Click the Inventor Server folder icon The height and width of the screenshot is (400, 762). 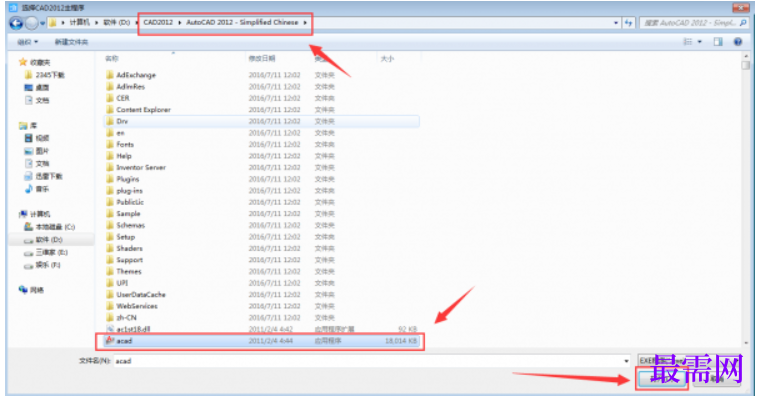point(110,167)
